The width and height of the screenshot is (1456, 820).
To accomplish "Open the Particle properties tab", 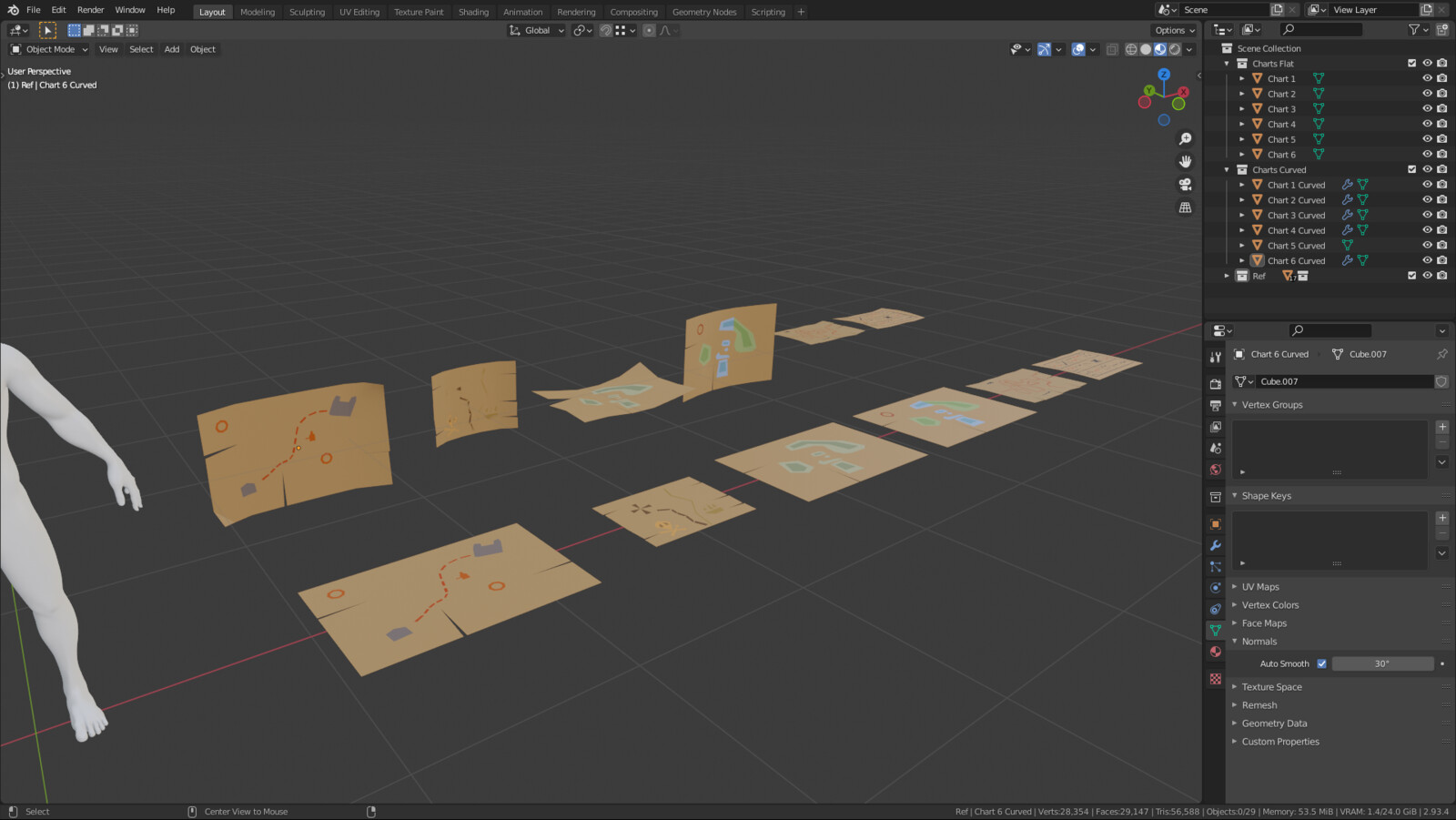I will pyautogui.click(x=1215, y=566).
